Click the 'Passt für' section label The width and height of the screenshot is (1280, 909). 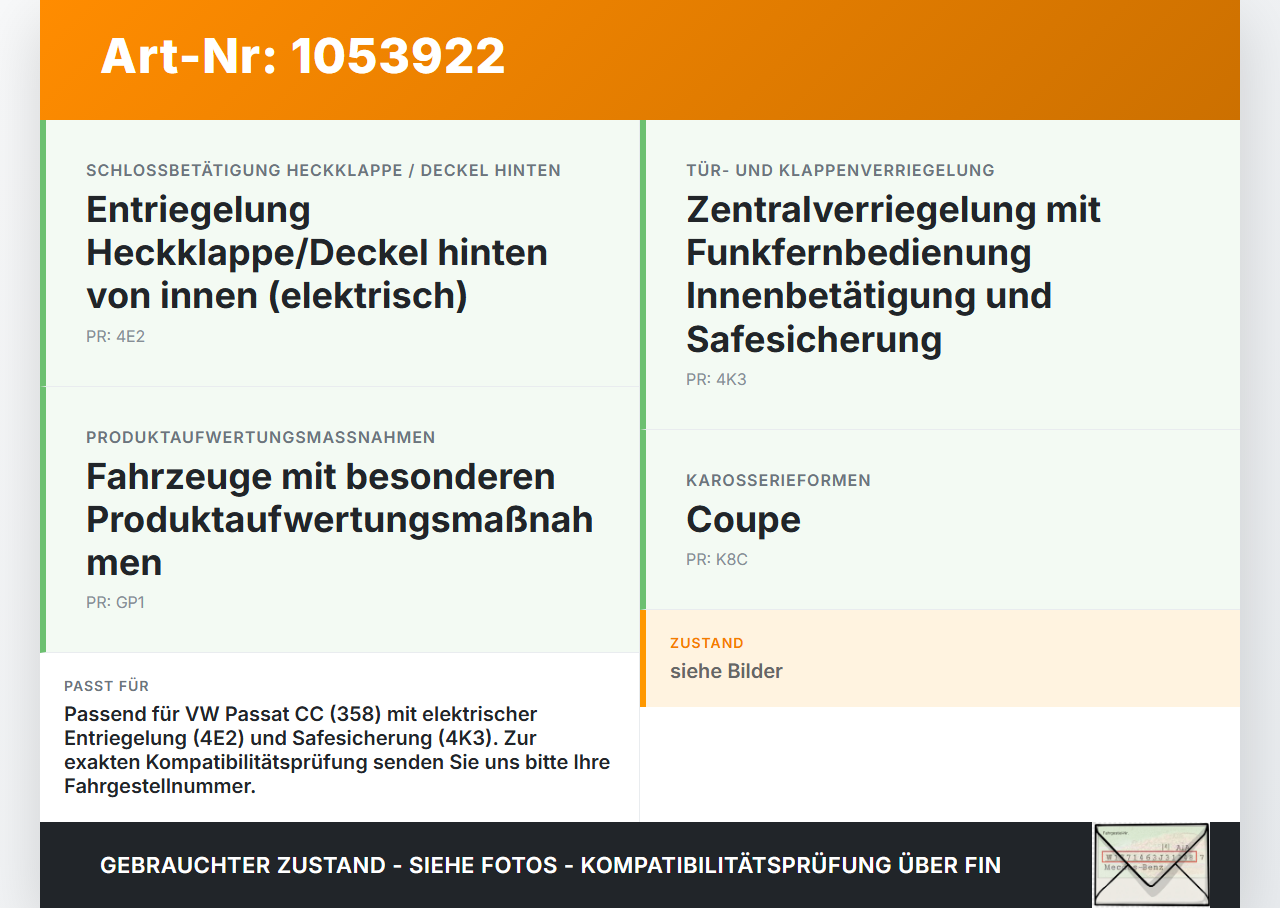[x=106, y=686]
